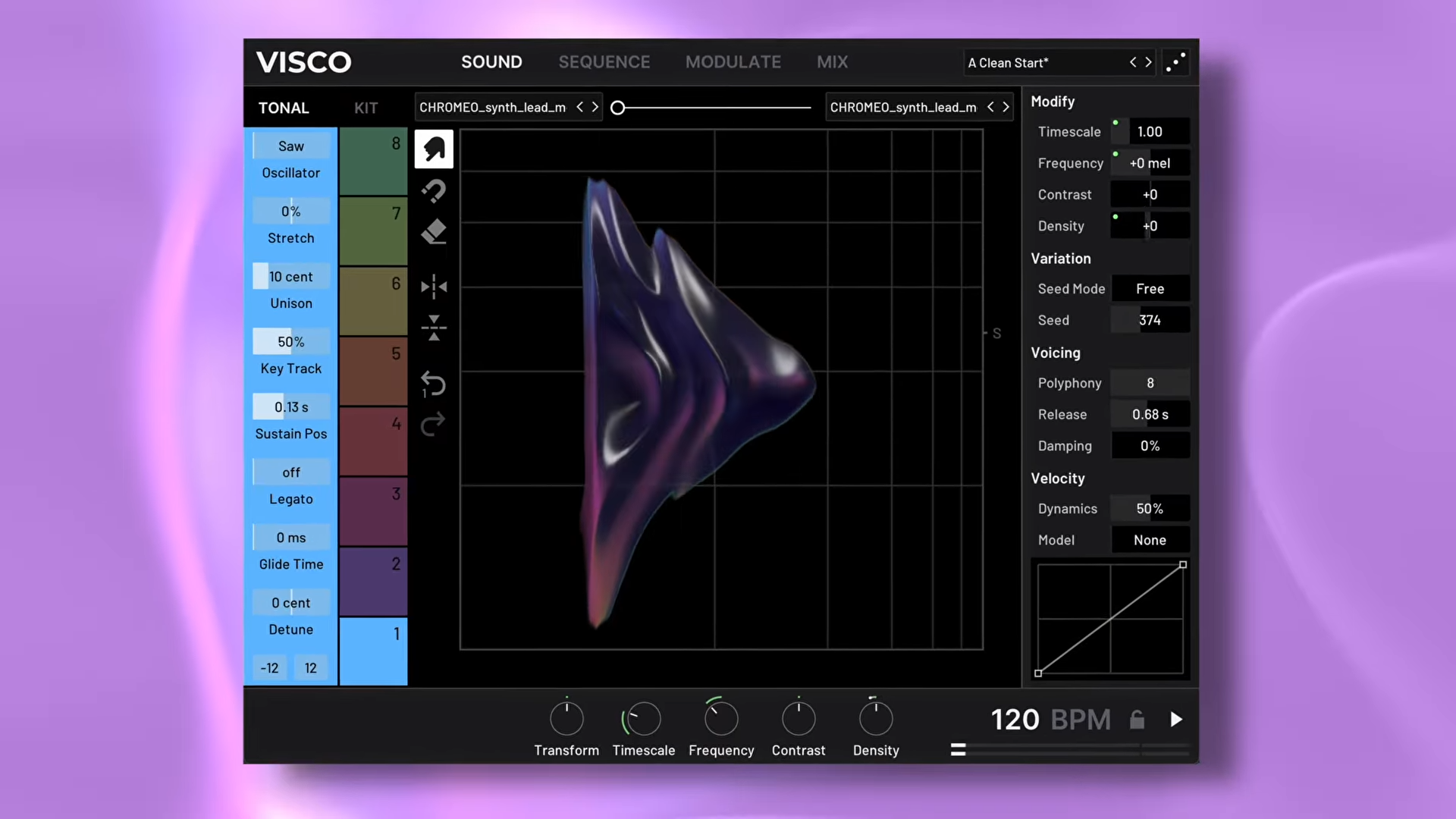Click the horizontal mirror icon
This screenshot has height=819, width=1456.
point(433,287)
